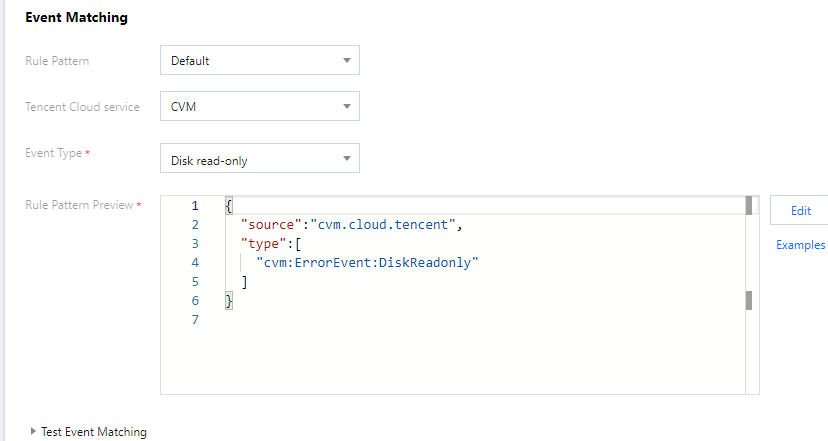The height and width of the screenshot is (441, 828).
Task: Click the arrow icon in the CVM selector
Action: (x=347, y=106)
